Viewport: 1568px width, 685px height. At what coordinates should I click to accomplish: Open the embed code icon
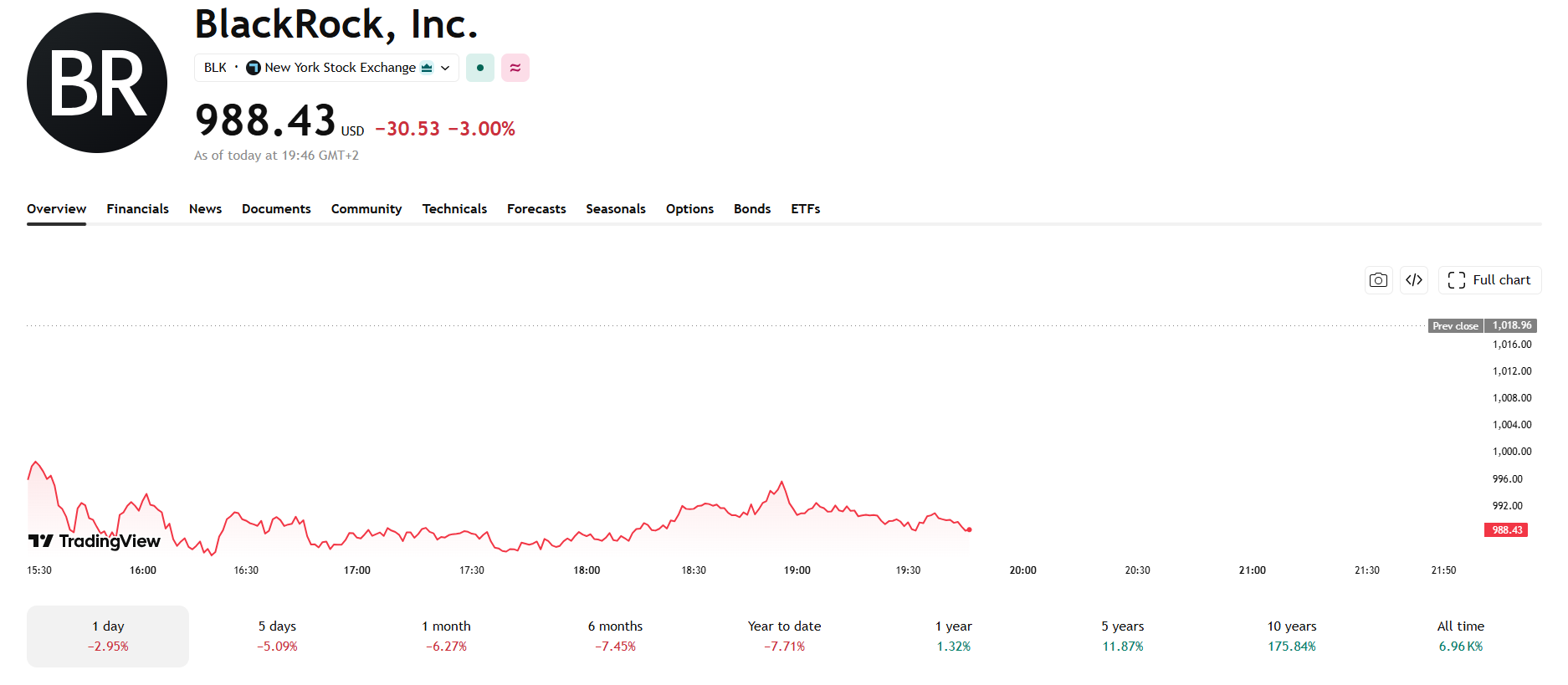pyautogui.click(x=1414, y=280)
